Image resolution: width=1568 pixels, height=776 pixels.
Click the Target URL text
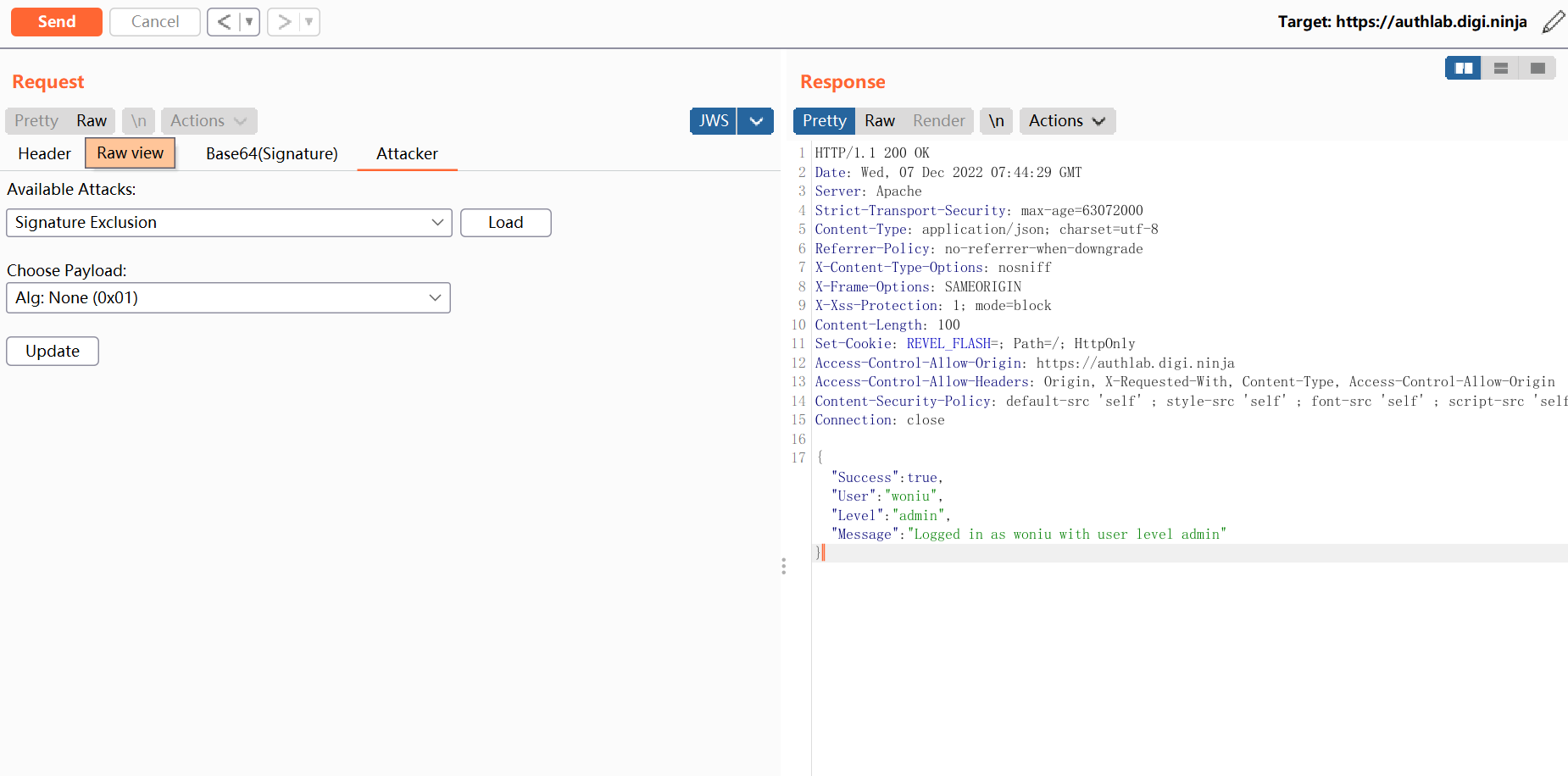click(x=1403, y=22)
